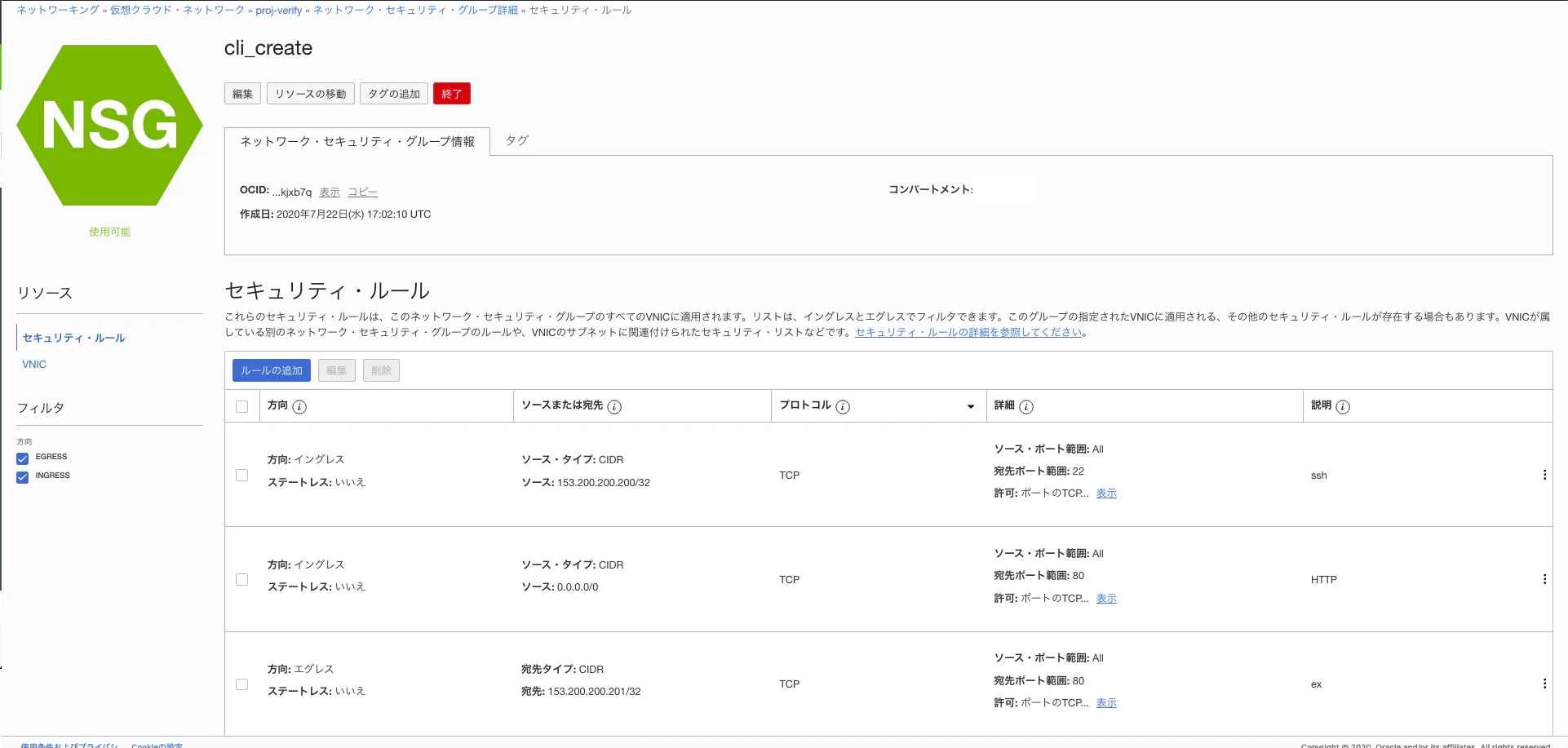Click the ルールの追加 button
The width and height of the screenshot is (1568, 748).
coord(272,370)
